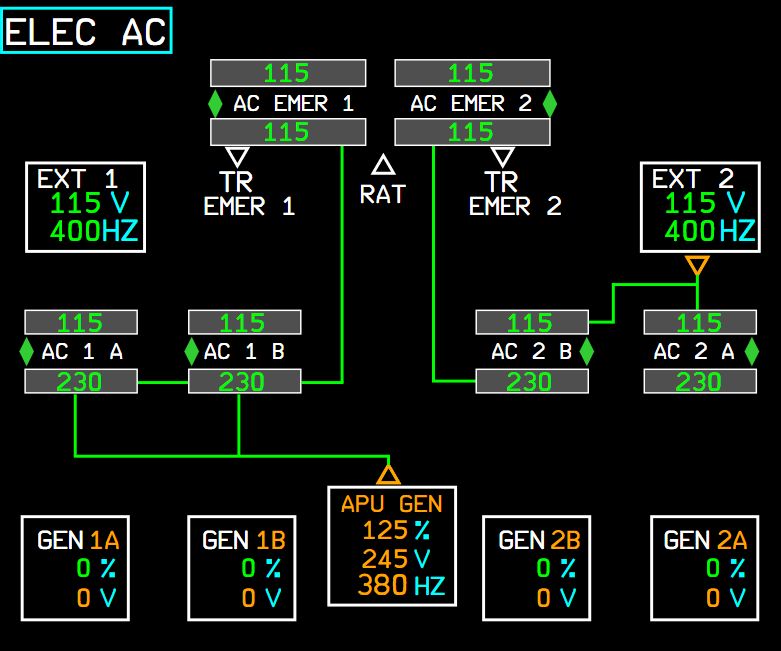The width and height of the screenshot is (781, 651).
Task: Click the APU GEN status box
Action: [x=392, y=545]
